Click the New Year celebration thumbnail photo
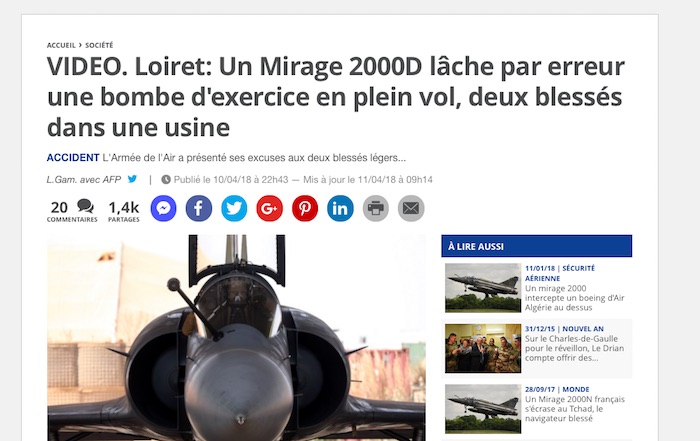 click(483, 349)
